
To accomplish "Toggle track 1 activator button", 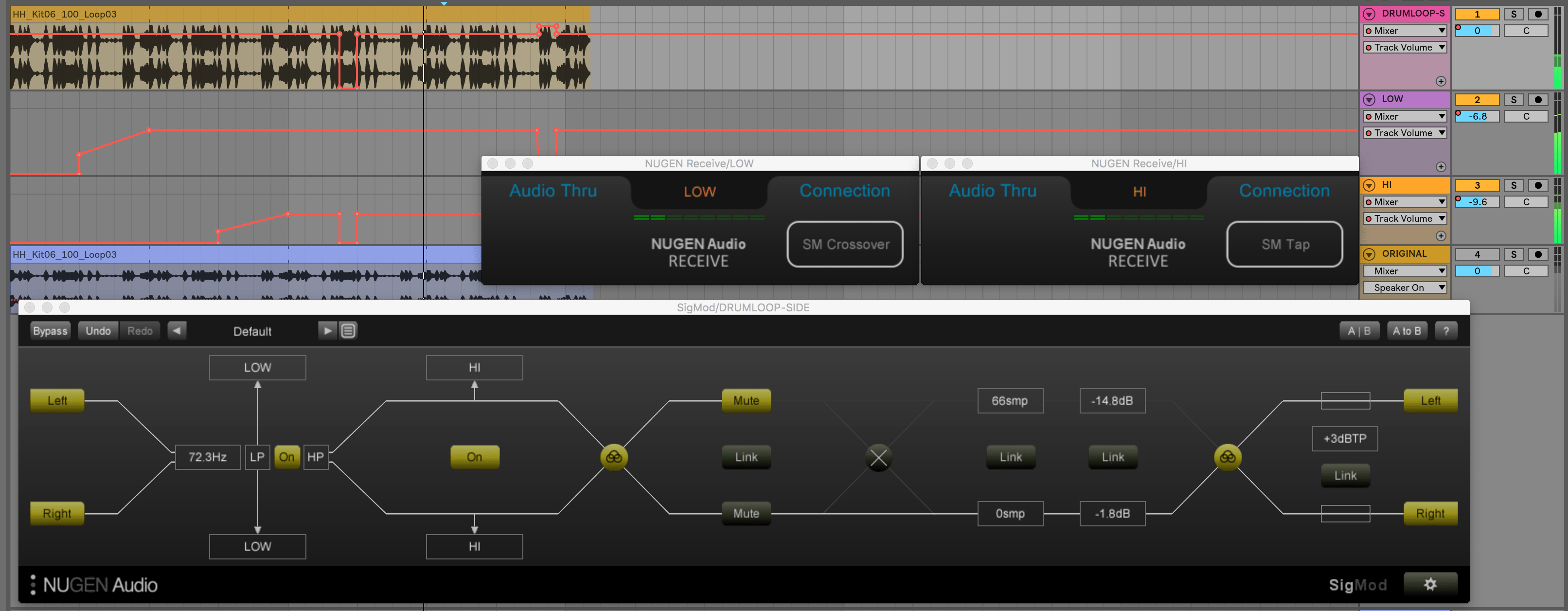I will coord(1477,14).
